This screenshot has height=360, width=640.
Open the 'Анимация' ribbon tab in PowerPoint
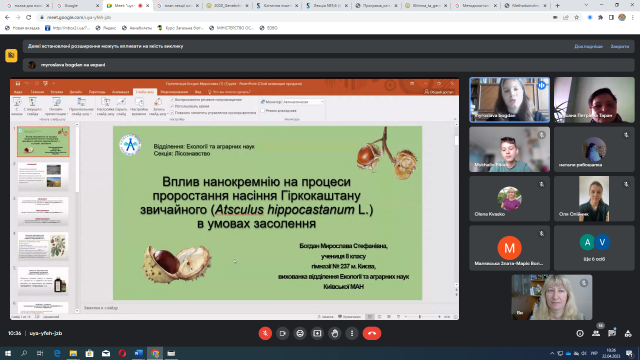pyautogui.click(x=120, y=92)
